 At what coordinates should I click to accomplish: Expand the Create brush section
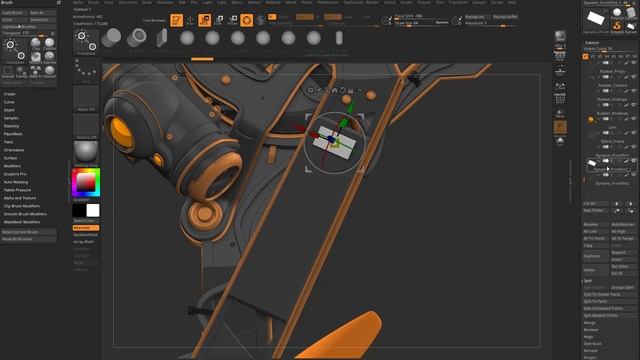pyautogui.click(x=9, y=94)
